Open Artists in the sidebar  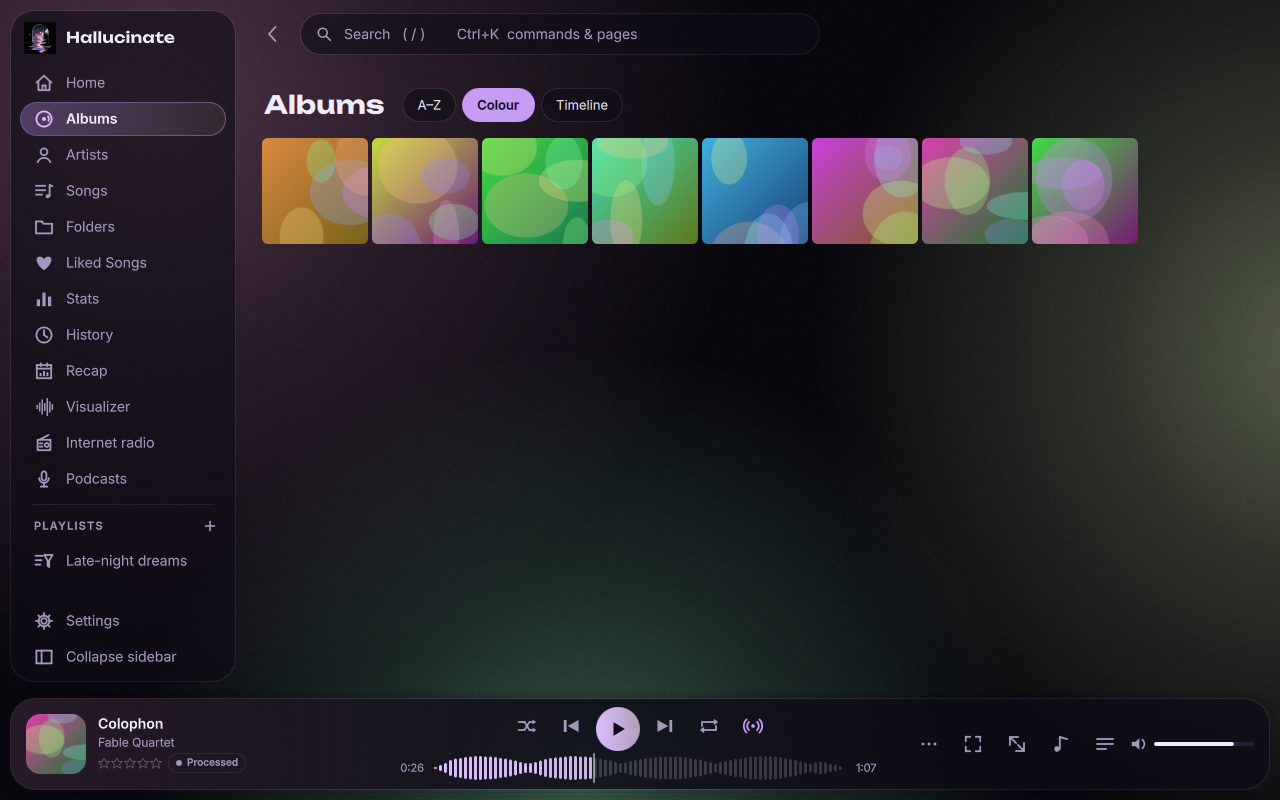point(122,155)
